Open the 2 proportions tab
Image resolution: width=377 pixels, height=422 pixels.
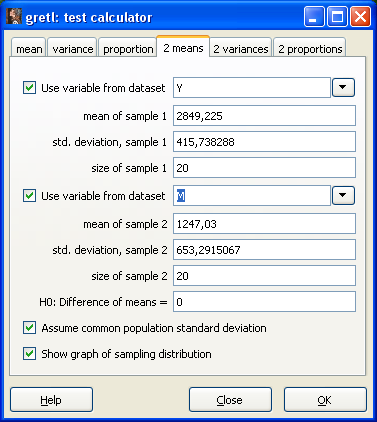(310, 47)
